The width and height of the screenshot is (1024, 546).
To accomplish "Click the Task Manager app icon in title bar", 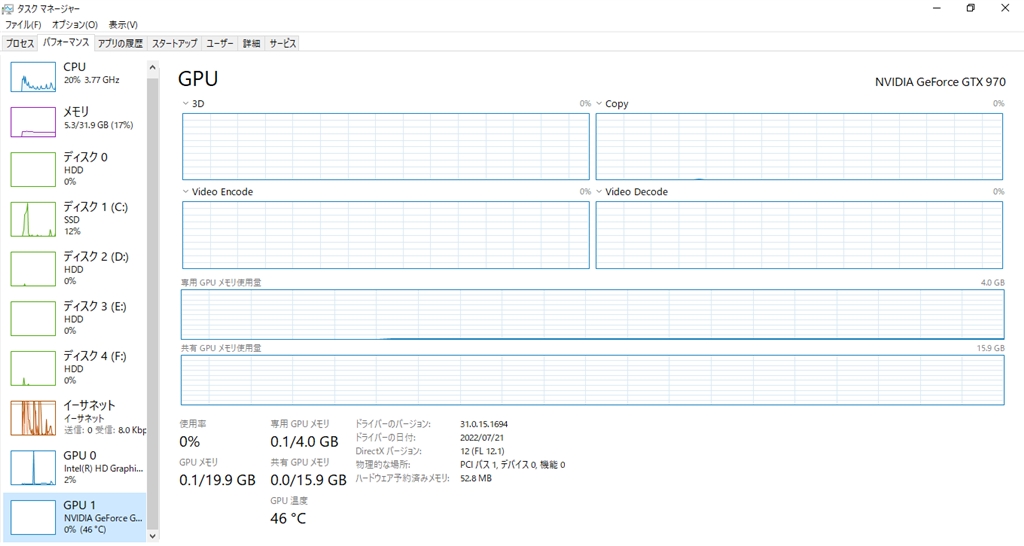I will pyautogui.click(x=9, y=8).
